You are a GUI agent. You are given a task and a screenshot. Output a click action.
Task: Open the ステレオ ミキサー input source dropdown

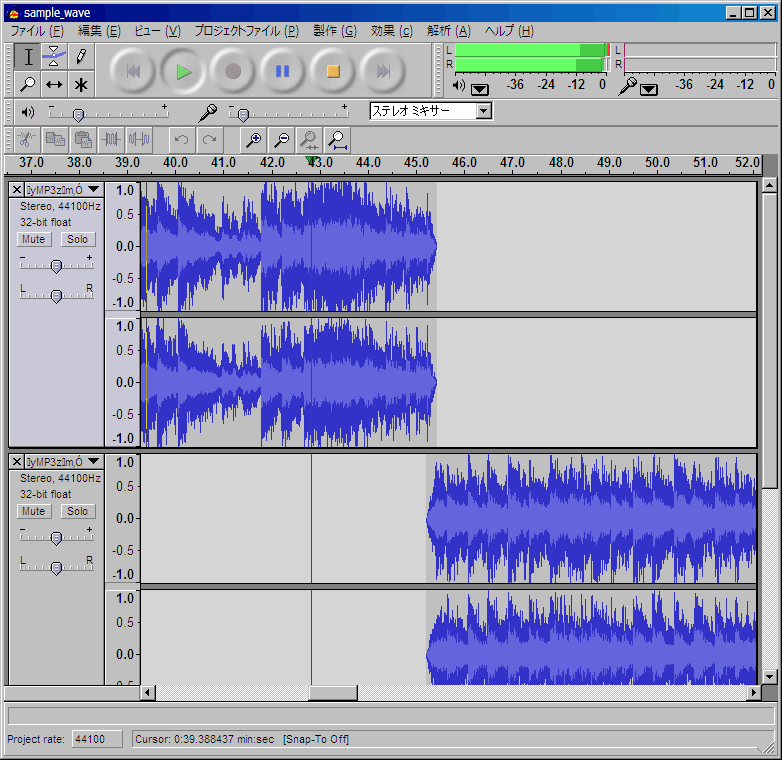click(x=483, y=111)
